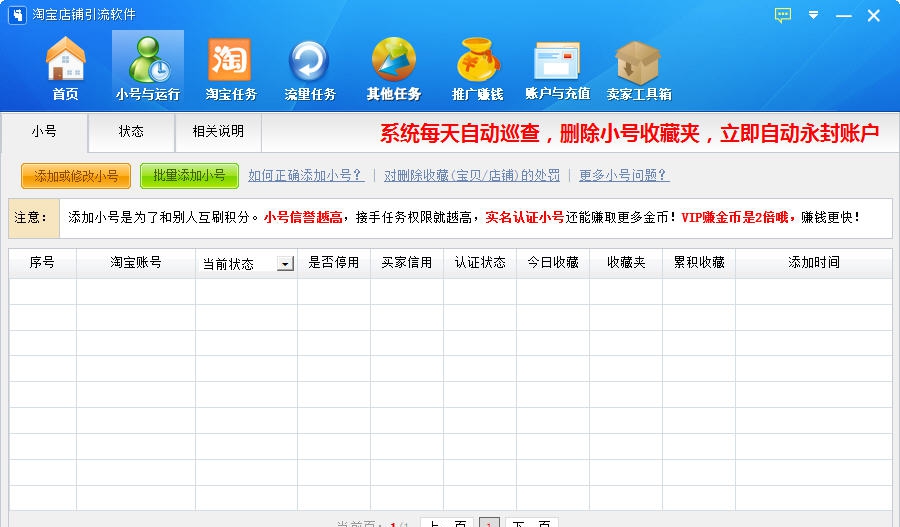Minimize the 淘宝店铺引流软件 window

click(x=844, y=16)
